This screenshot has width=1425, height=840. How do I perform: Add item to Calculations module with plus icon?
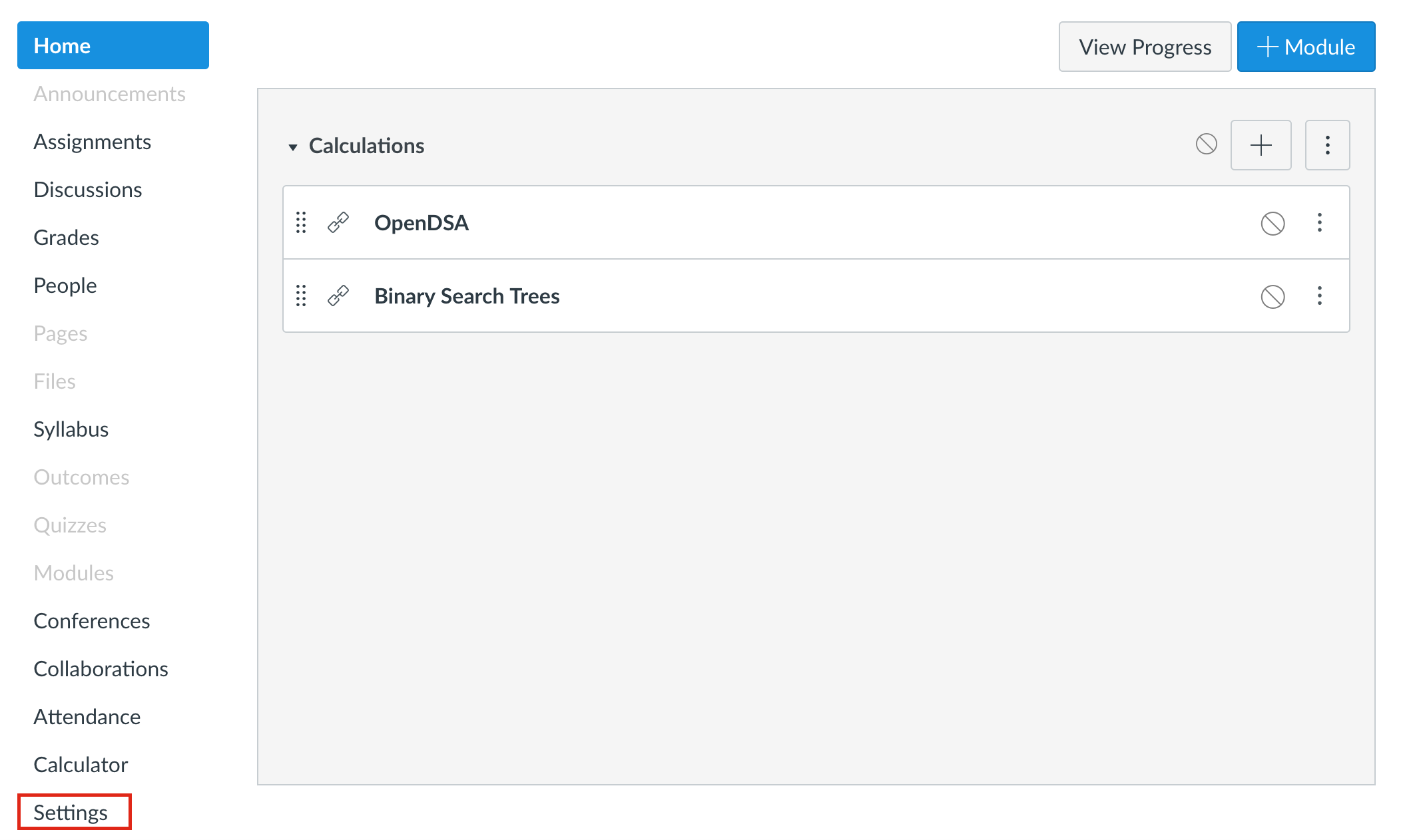[x=1261, y=145]
